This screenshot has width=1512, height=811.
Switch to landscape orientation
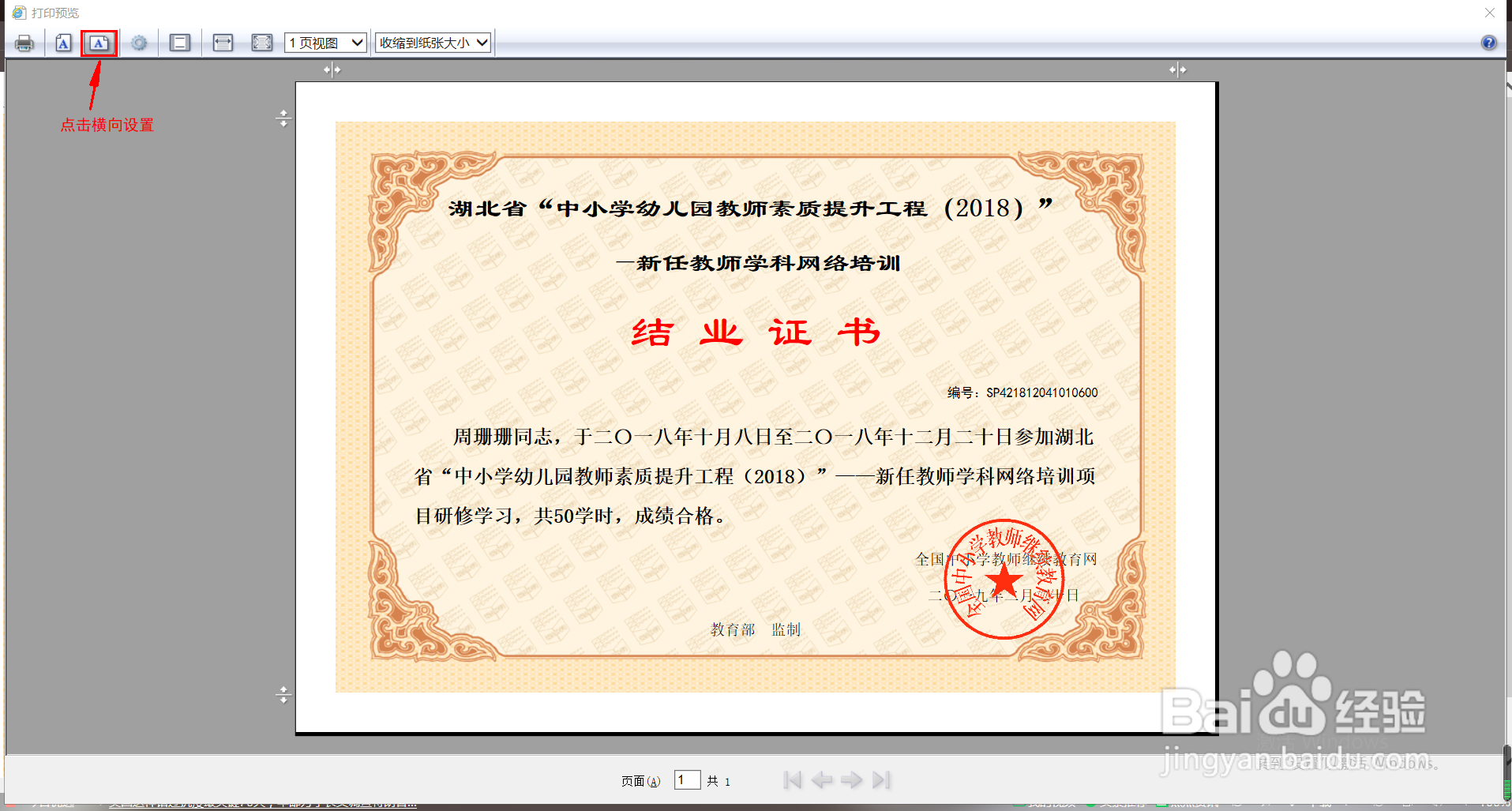pos(99,43)
